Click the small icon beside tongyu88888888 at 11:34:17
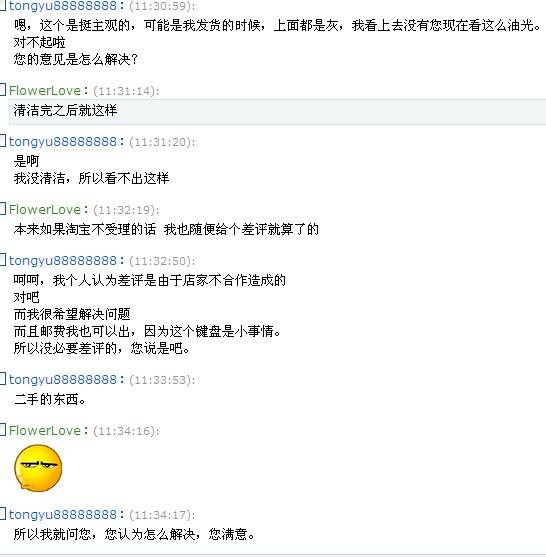The height and width of the screenshot is (557, 546). pos(3,514)
